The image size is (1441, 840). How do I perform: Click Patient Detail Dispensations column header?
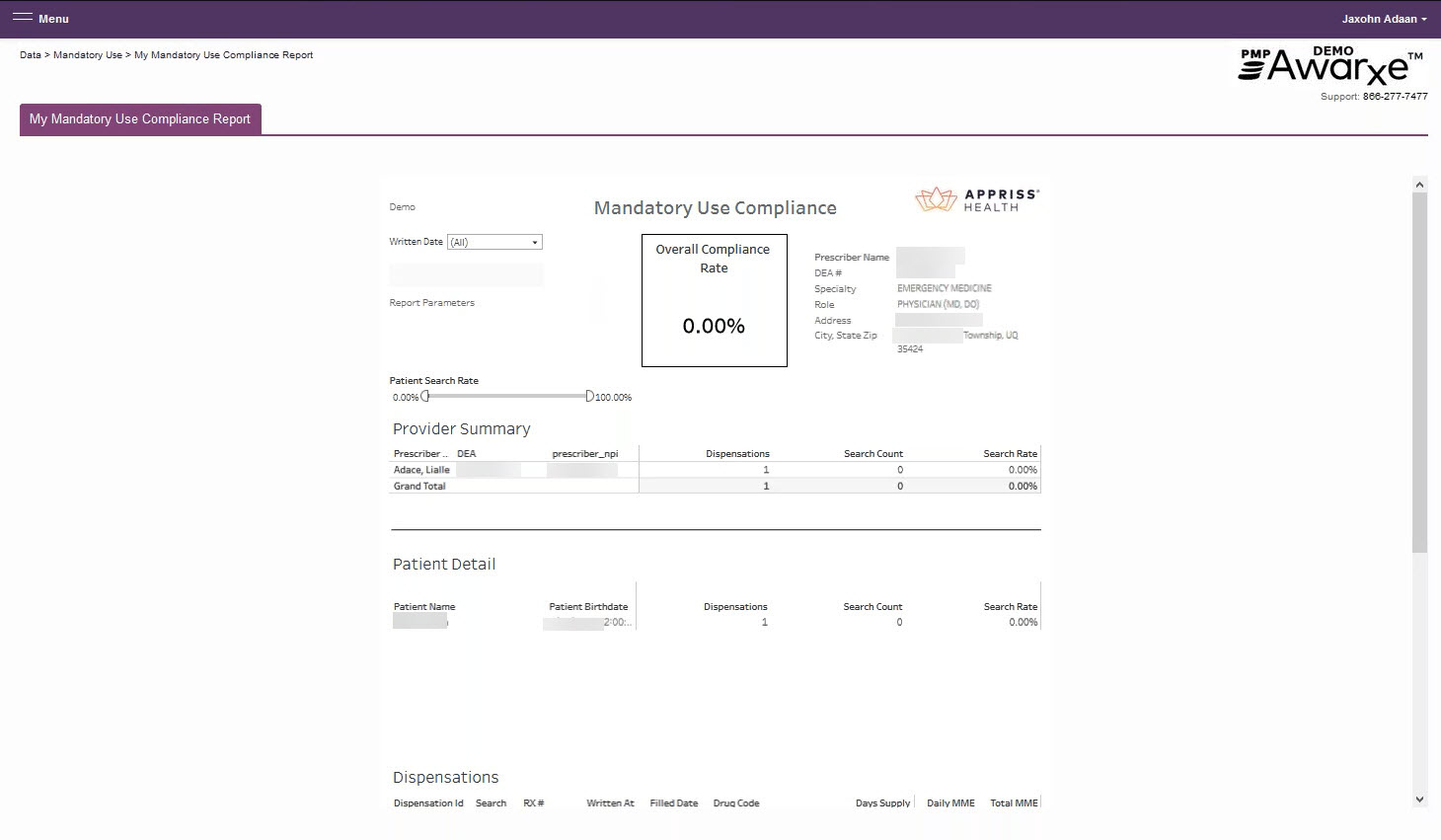point(735,607)
